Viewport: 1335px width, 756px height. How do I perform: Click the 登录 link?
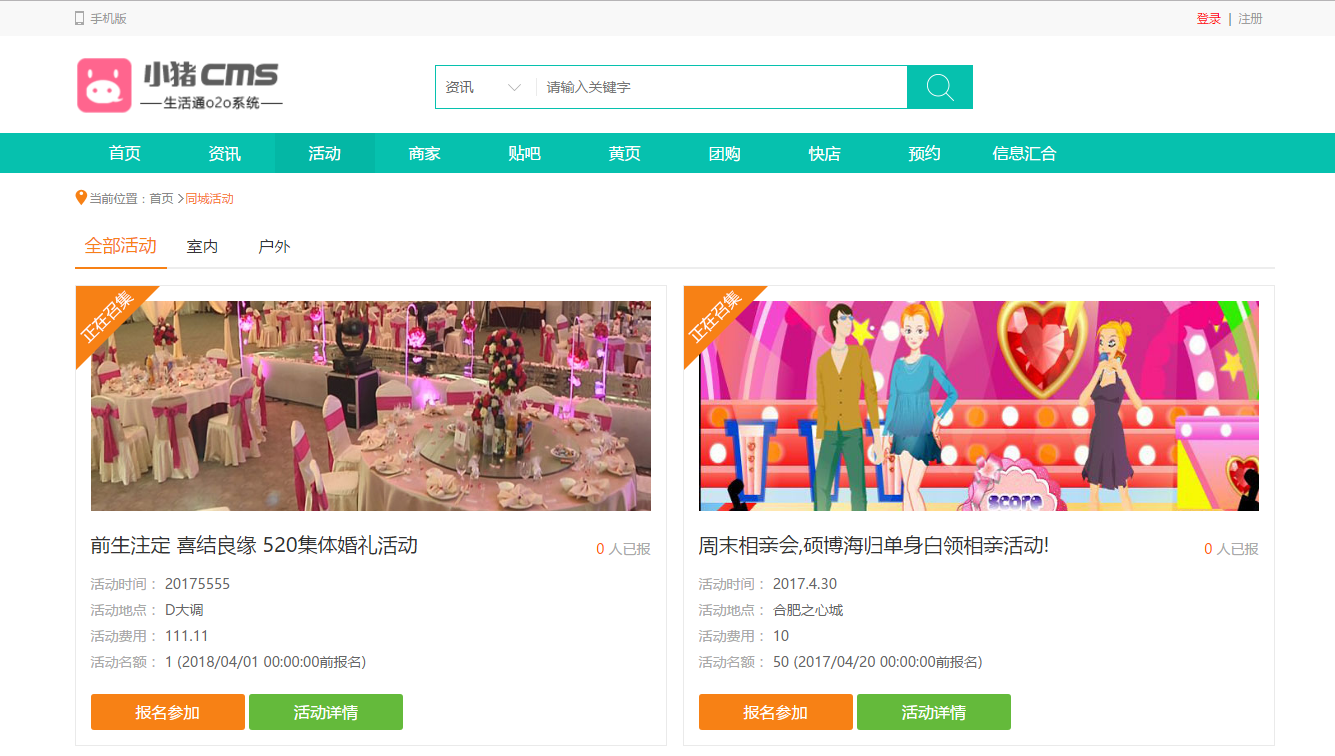(x=1208, y=18)
